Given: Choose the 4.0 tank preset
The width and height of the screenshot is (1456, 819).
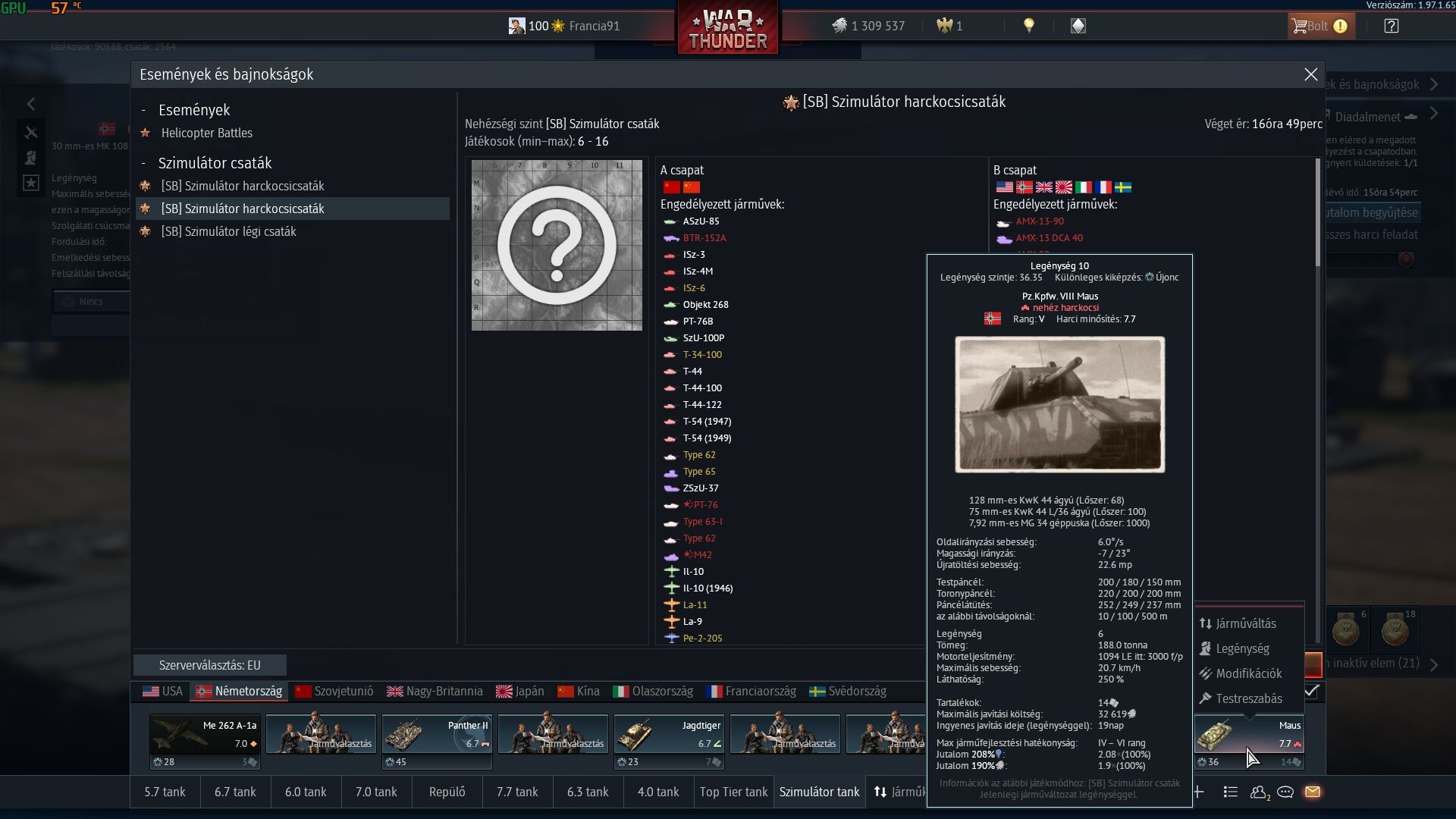Looking at the screenshot, I should (x=658, y=792).
